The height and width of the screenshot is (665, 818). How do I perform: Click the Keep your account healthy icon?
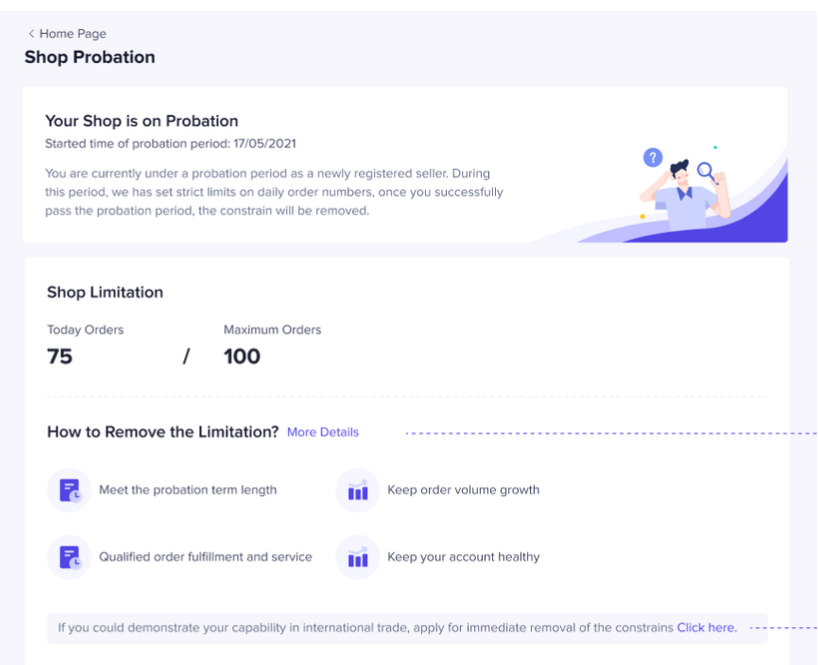pyautogui.click(x=357, y=557)
